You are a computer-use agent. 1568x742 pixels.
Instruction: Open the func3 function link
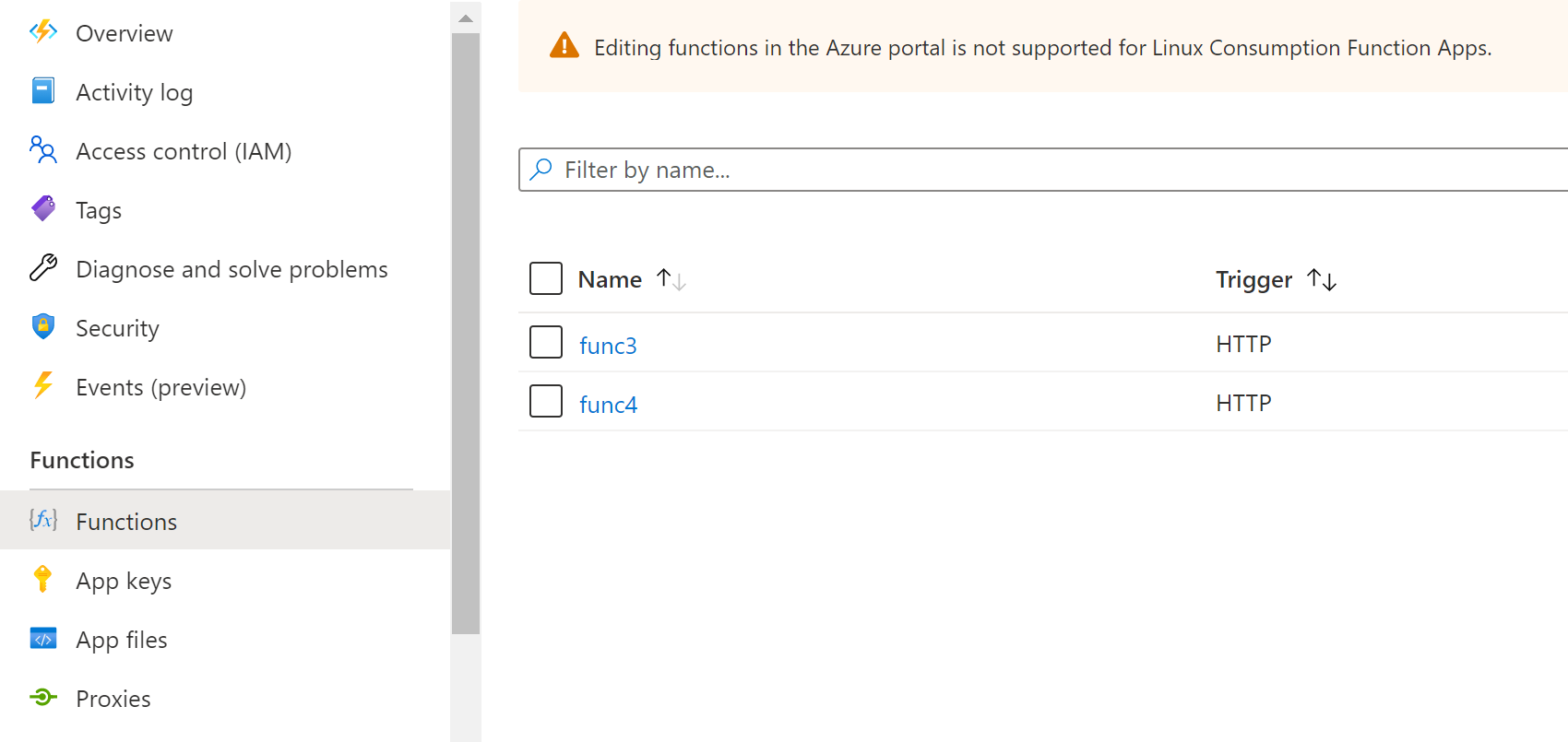coord(608,344)
